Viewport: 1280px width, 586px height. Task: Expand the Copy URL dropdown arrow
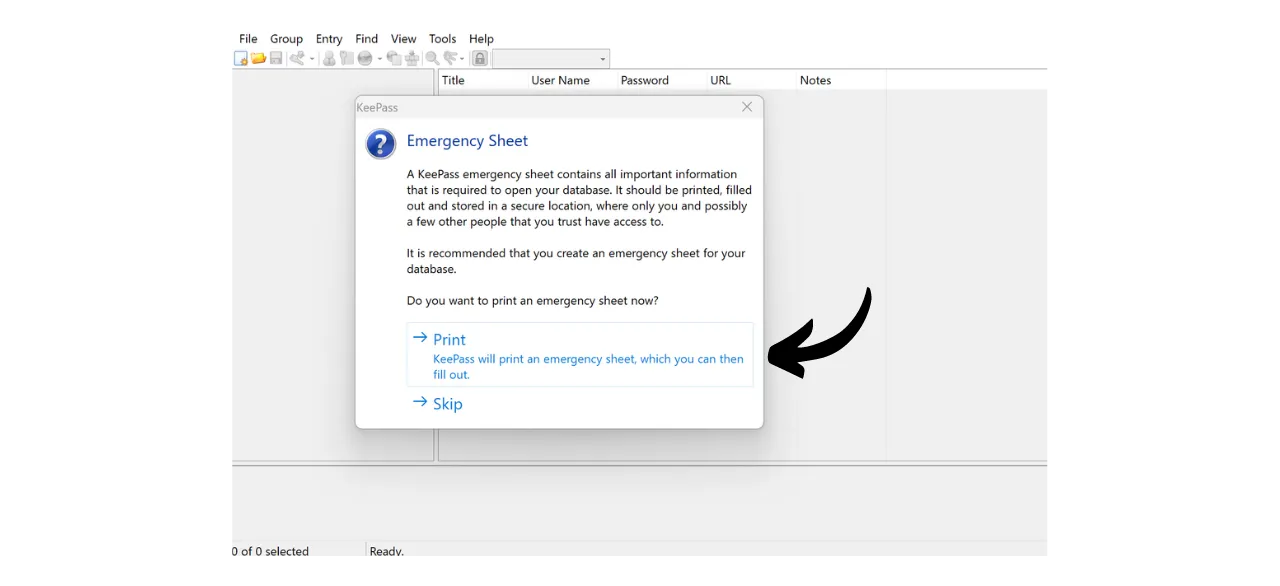pos(379,58)
